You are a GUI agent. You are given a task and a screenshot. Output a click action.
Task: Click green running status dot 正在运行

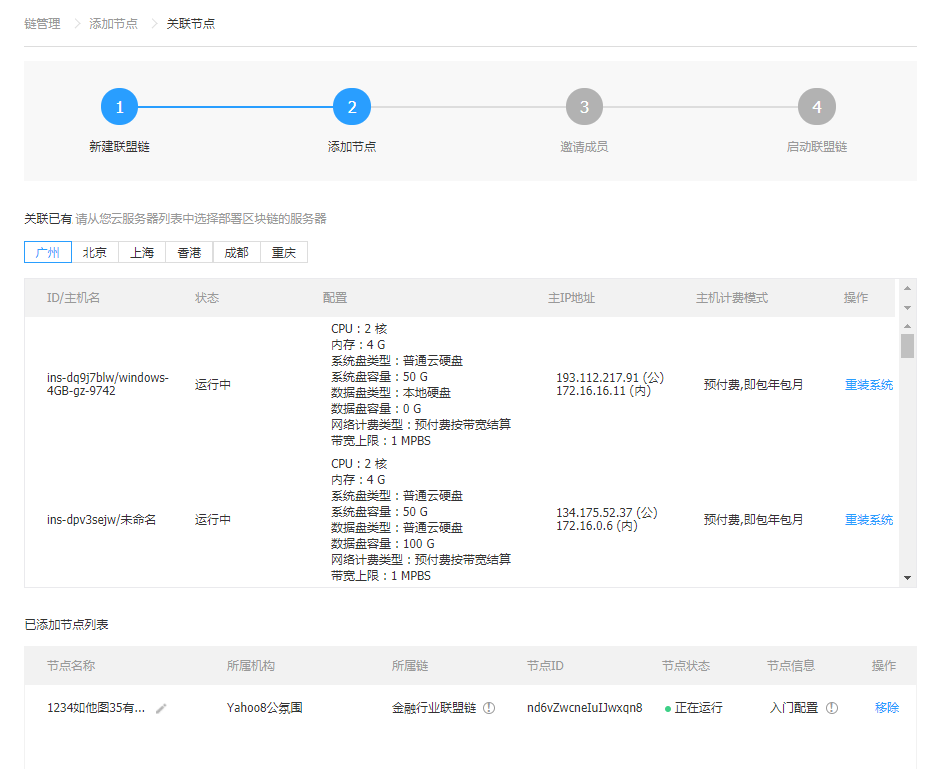667,708
